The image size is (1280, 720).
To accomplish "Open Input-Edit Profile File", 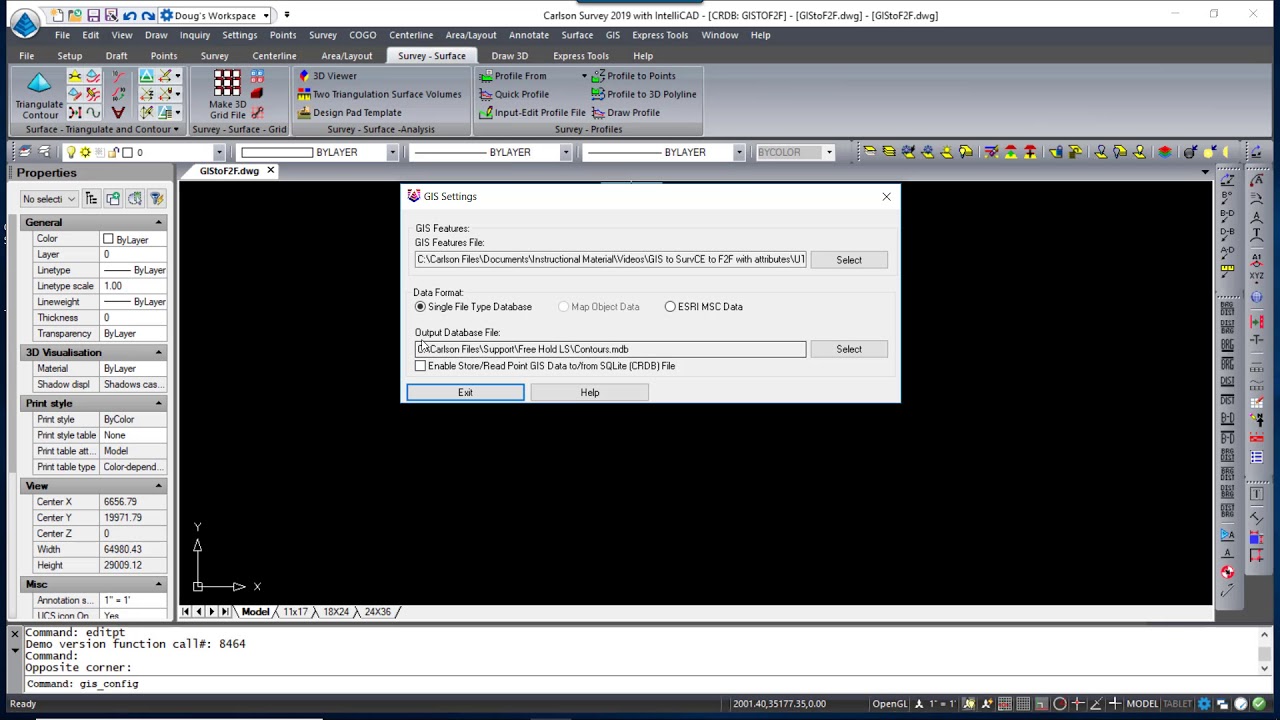I will (532, 113).
